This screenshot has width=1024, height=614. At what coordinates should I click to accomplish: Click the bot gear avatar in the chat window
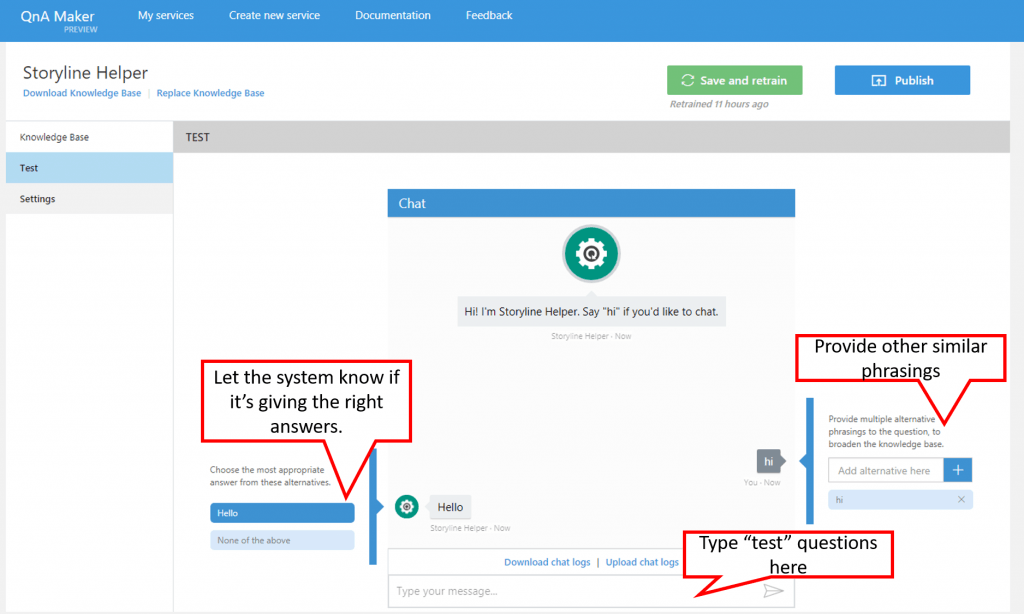[x=591, y=255]
